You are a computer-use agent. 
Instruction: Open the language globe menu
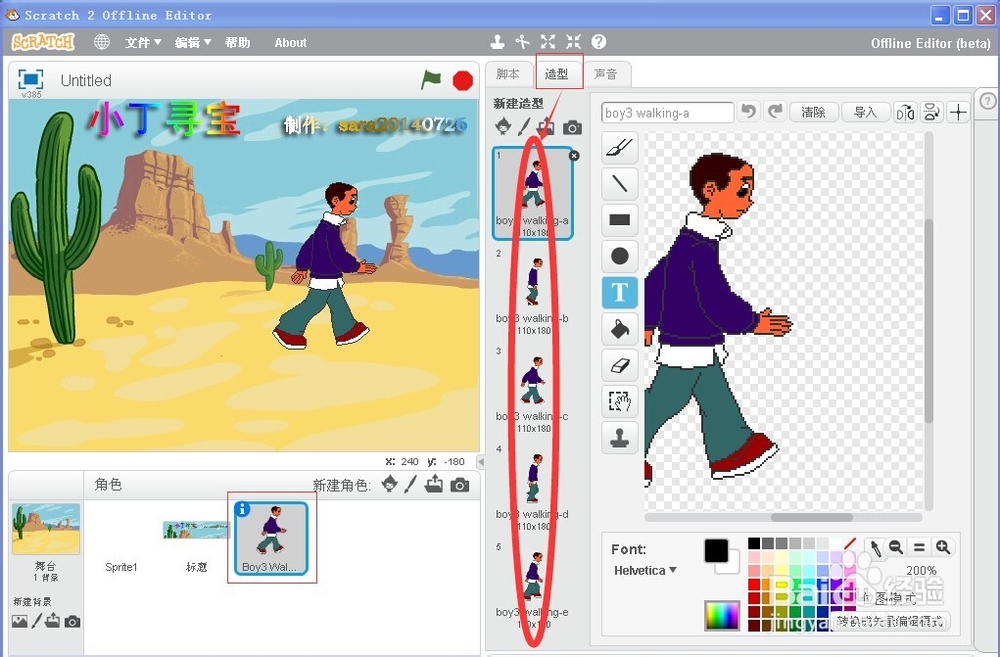pos(101,42)
